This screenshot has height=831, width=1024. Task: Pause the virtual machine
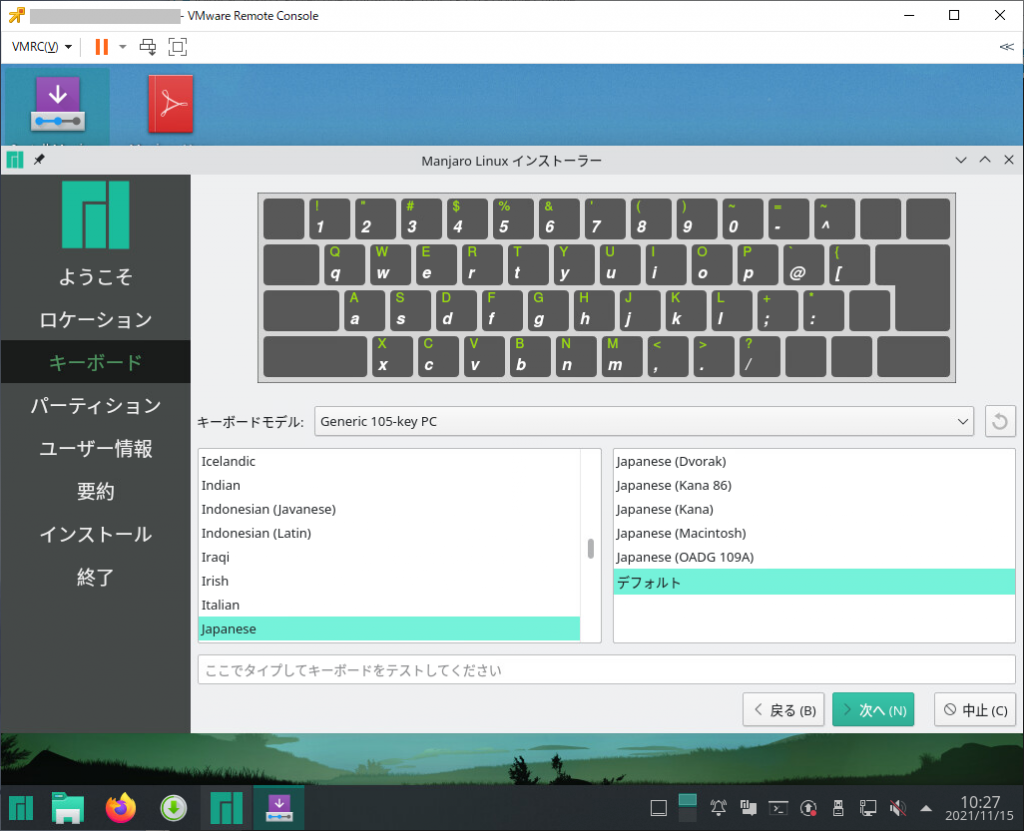pos(101,46)
